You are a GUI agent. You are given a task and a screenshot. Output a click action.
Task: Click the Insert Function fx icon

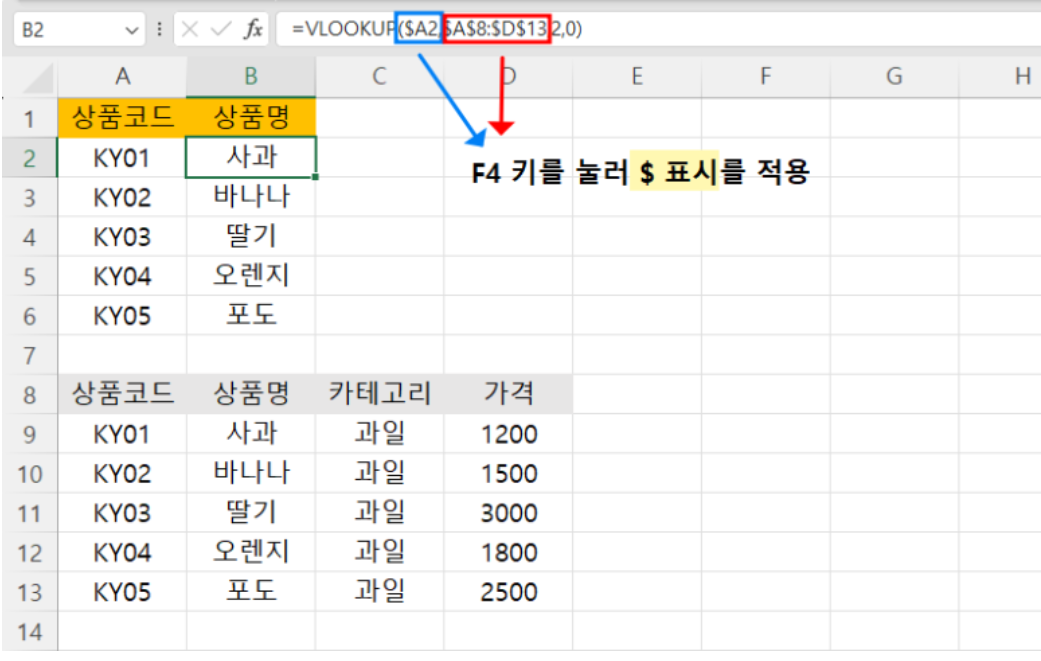[254, 30]
